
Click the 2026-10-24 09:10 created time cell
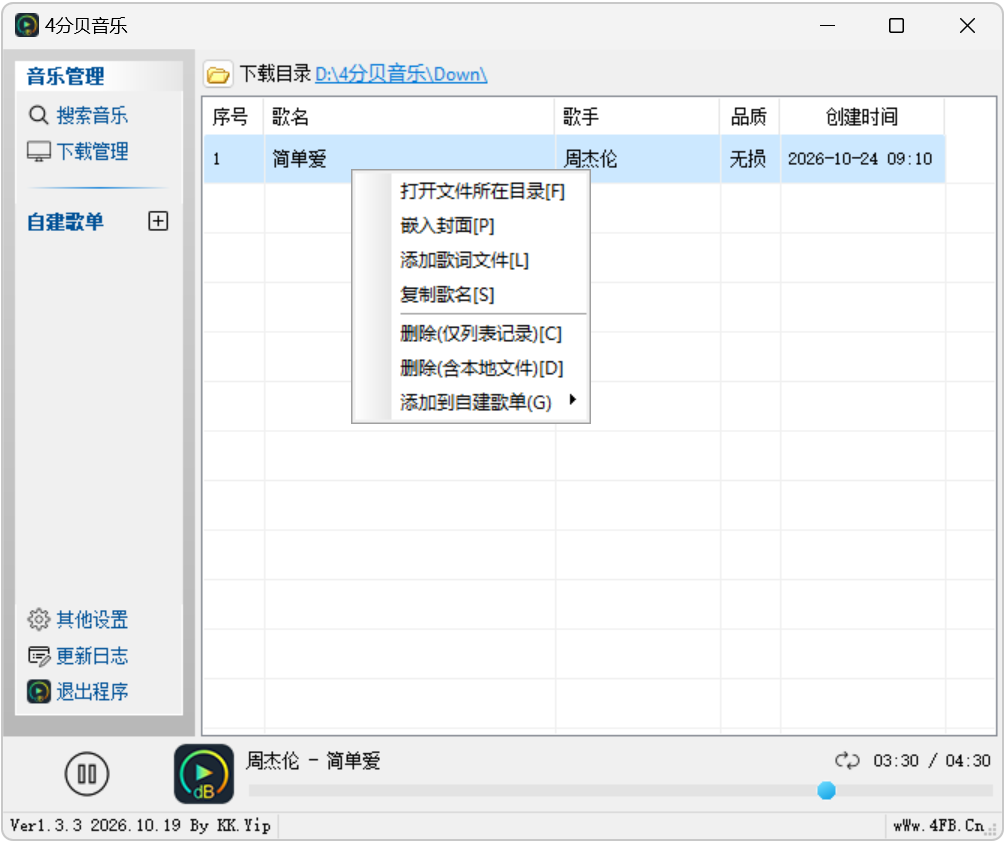(x=862, y=158)
